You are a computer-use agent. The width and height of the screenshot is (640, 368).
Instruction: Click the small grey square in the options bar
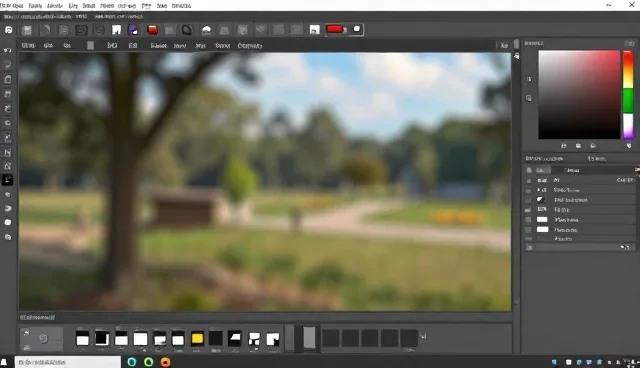tap(91, 45)
